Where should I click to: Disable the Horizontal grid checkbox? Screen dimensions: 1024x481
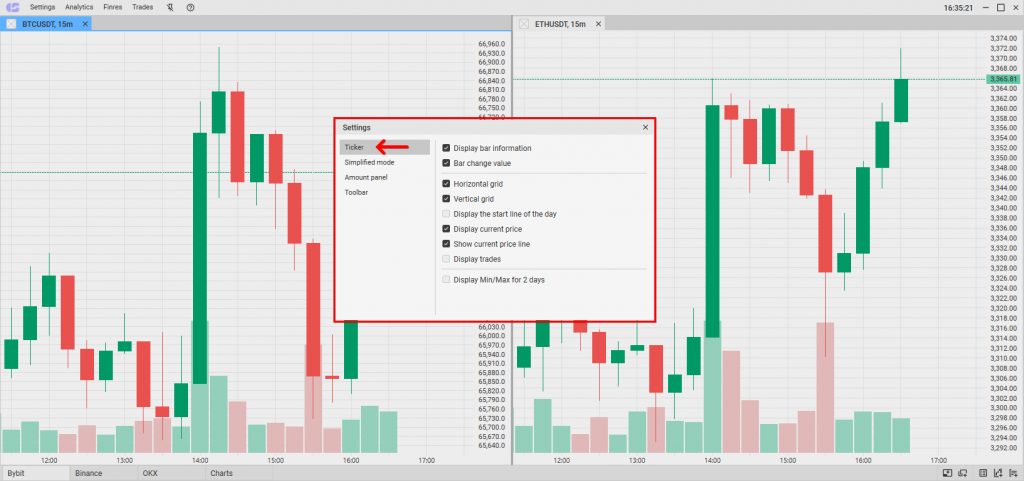(446, 184)
